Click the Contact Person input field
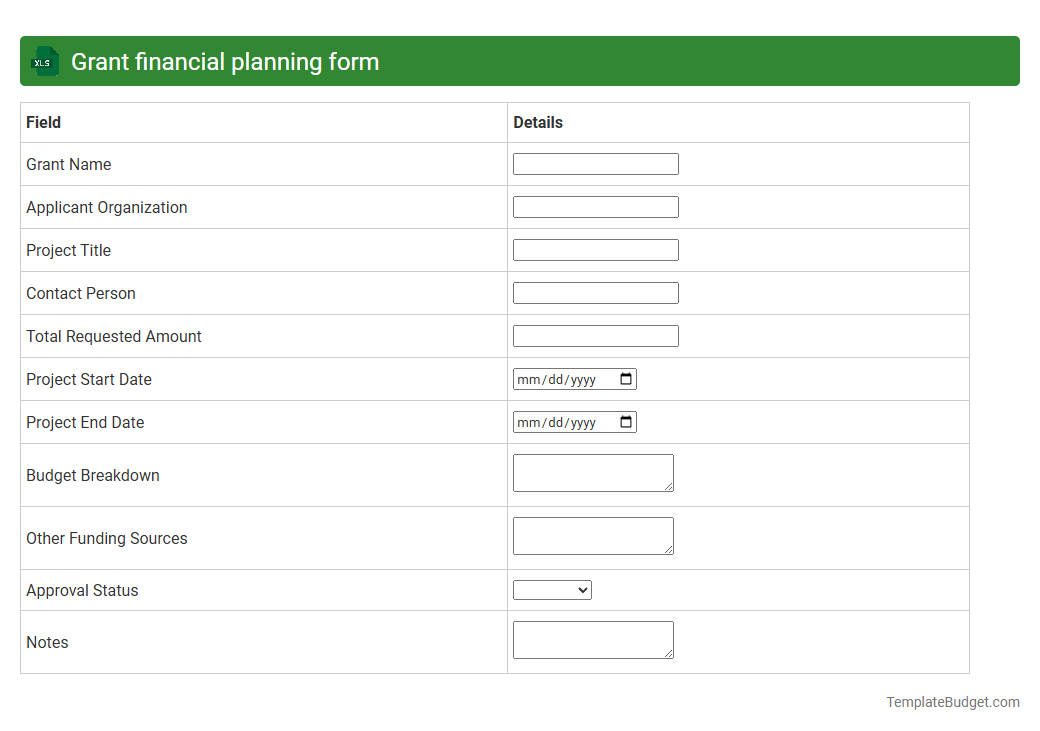Screen dimensions: 1040x731 click(x=595, y=292)
